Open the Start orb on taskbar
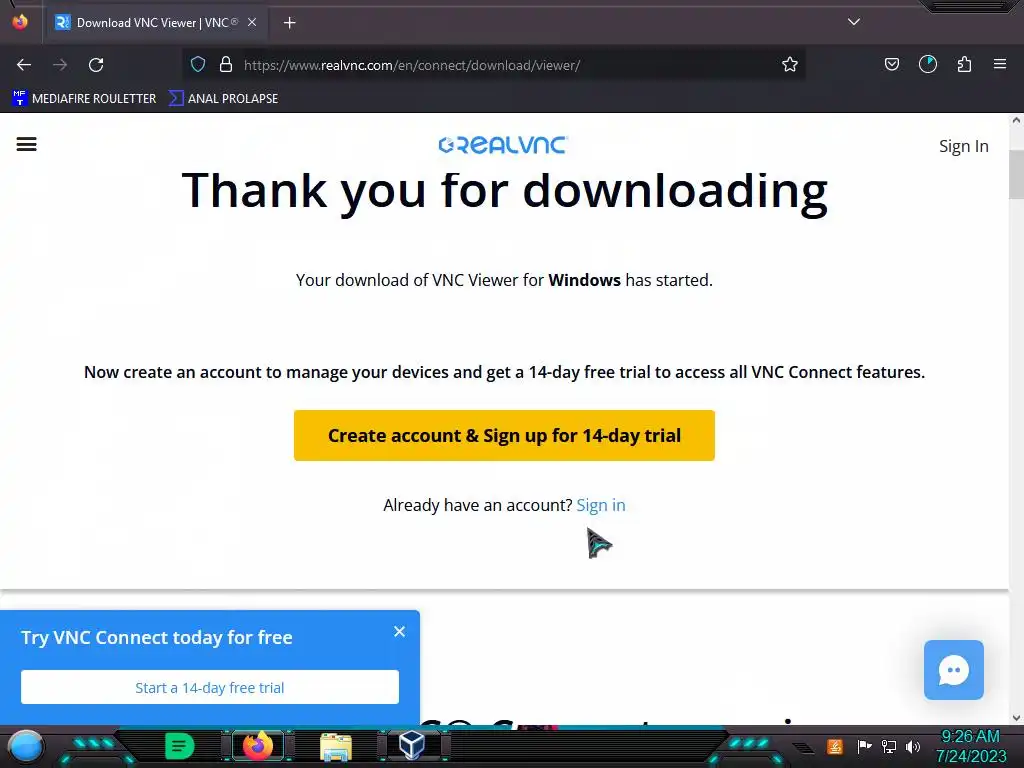Screen dimensions: 1024x768 [x=26, y=747]
